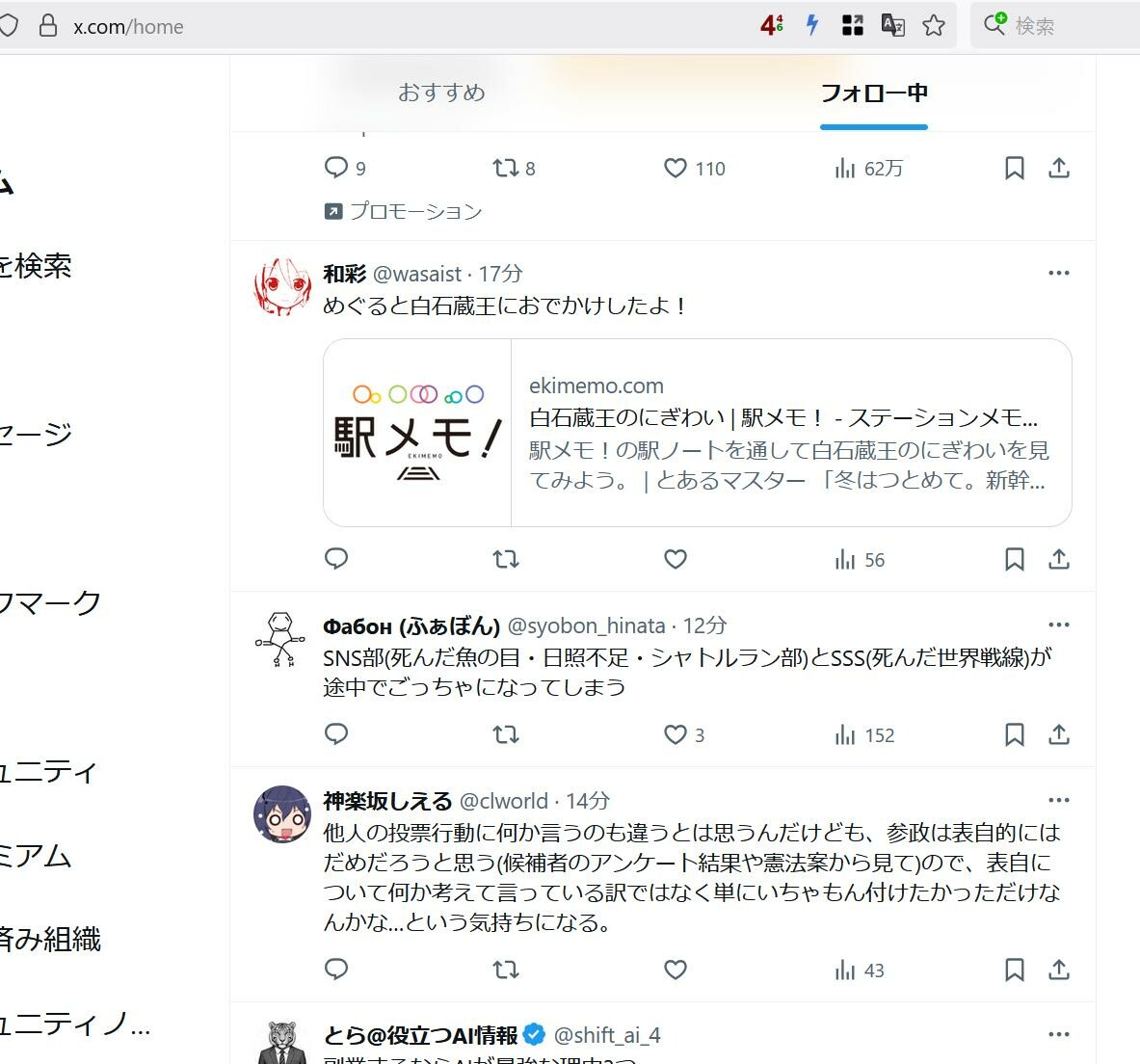Repost the 神楽坂しえる @clworld post
This screenshot has width=1140, height=1064.
pyautogui.click(x=506, y=970)
